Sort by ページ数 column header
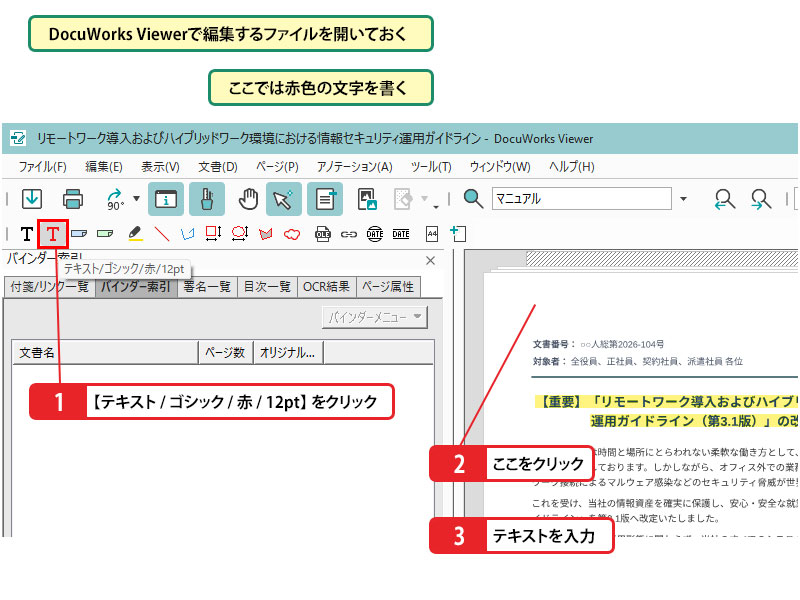 tap(226, 353)
